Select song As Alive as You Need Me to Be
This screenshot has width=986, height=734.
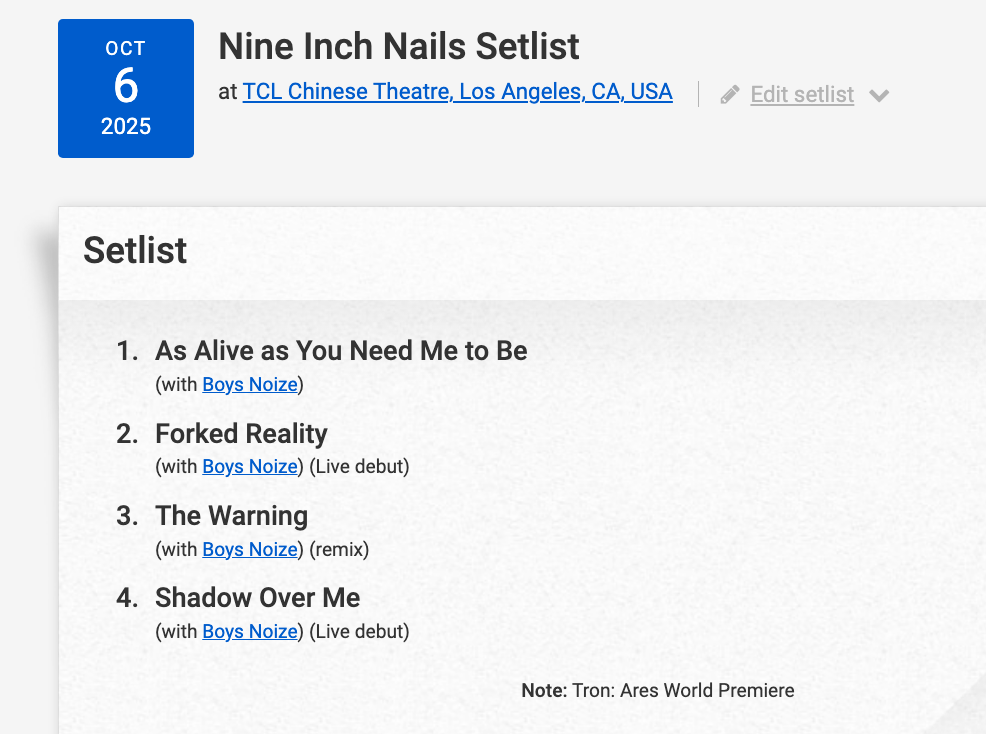[x=341, y=351]
